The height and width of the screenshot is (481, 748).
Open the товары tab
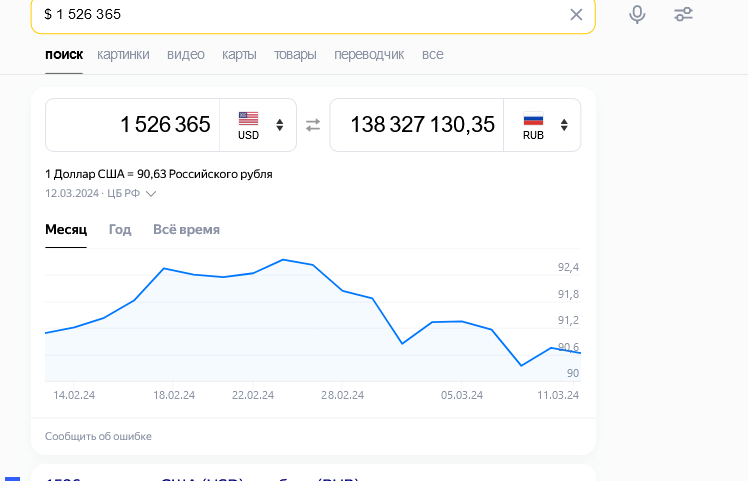[x=295, y=54]
